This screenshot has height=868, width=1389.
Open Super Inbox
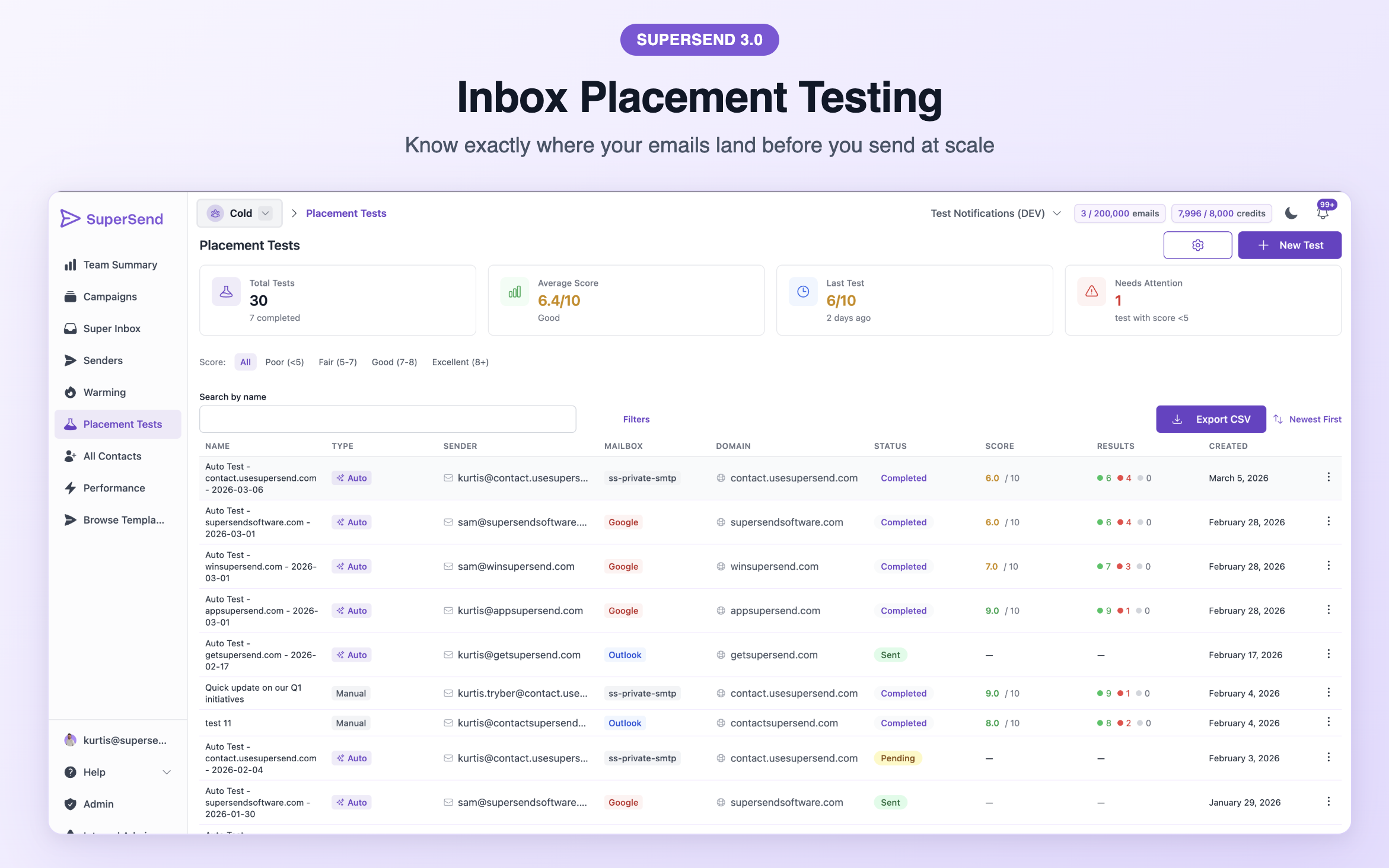(111, 328)
